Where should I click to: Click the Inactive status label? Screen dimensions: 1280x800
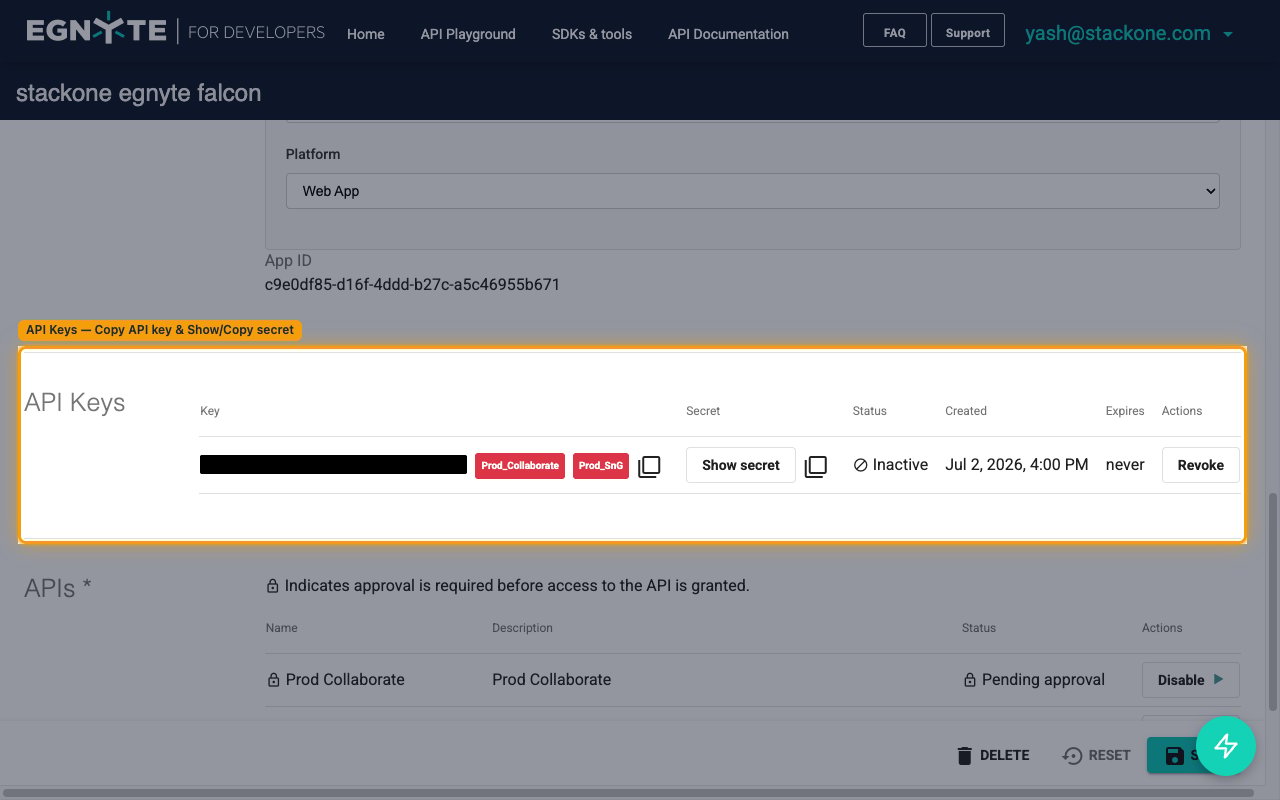coord(900,465)
